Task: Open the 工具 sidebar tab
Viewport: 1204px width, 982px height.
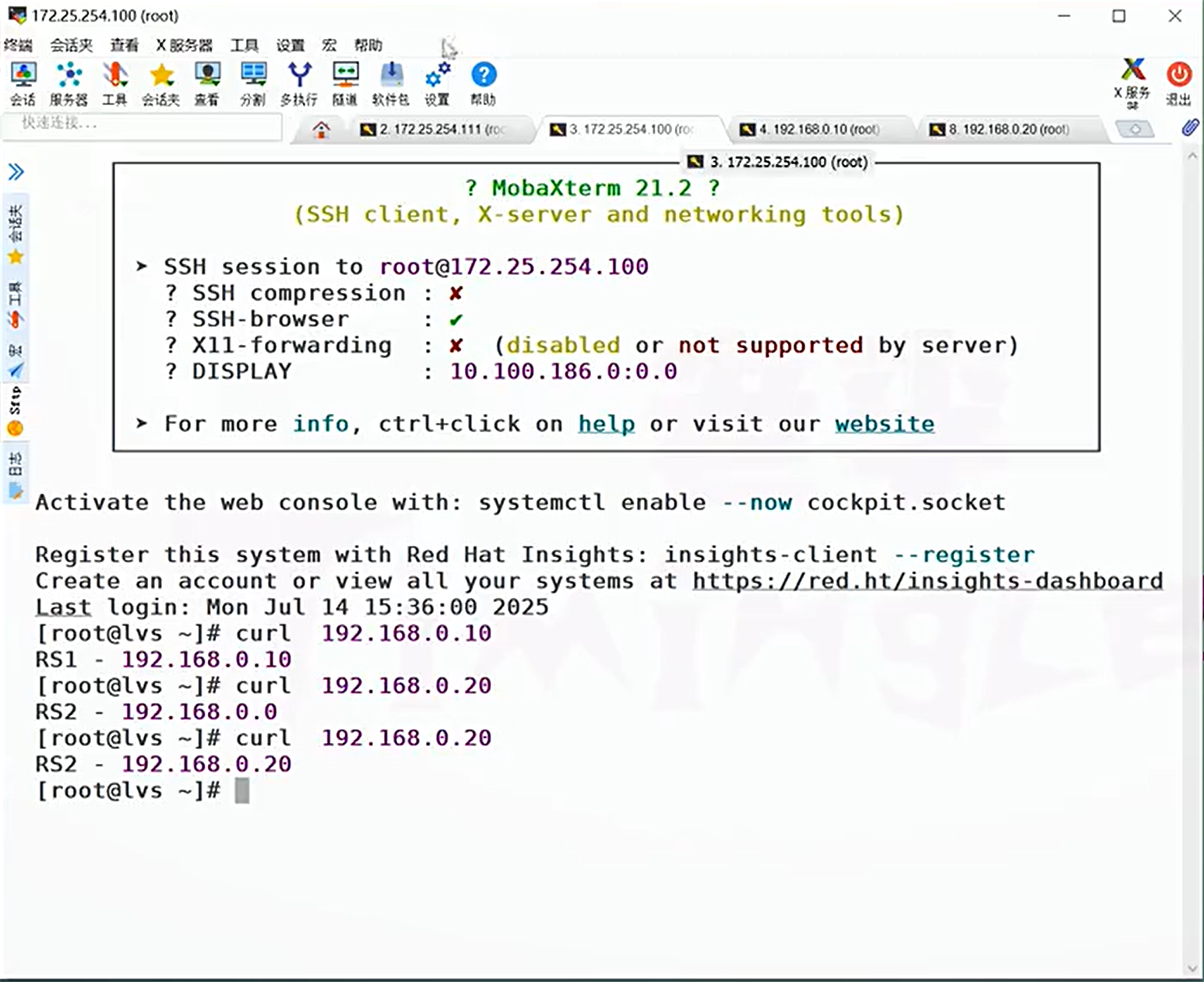Action: click(x=16, y=304)
